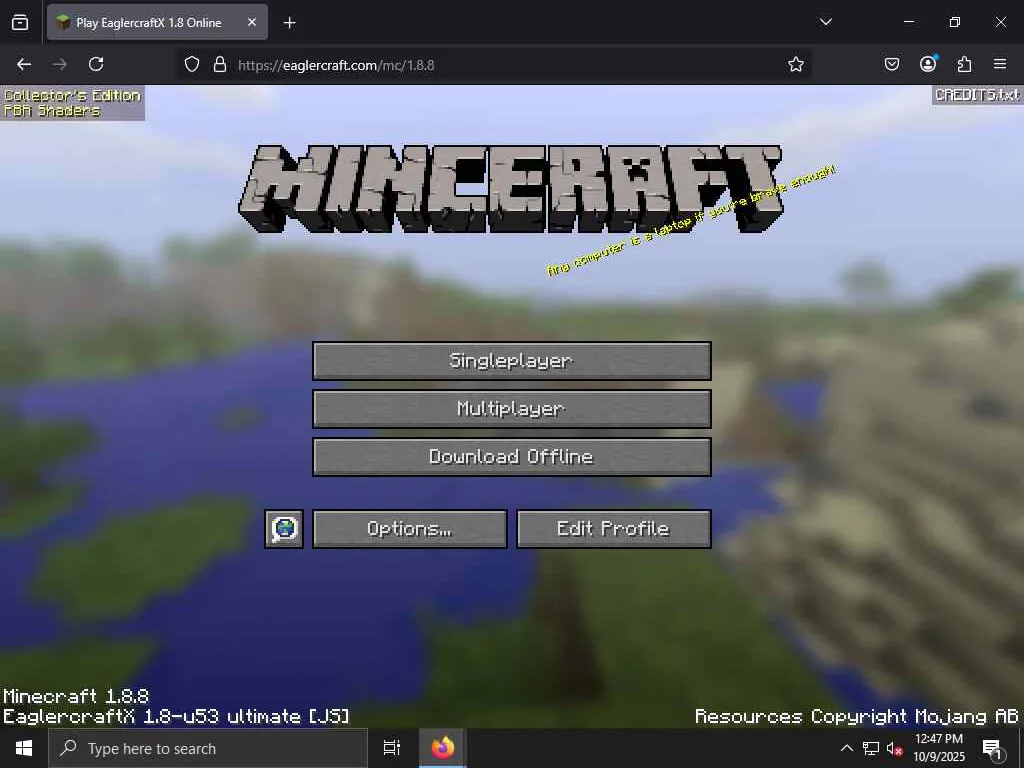Focus the eaglercraft.com address bar
The image size is (1024, 768).
click(496, 65)
